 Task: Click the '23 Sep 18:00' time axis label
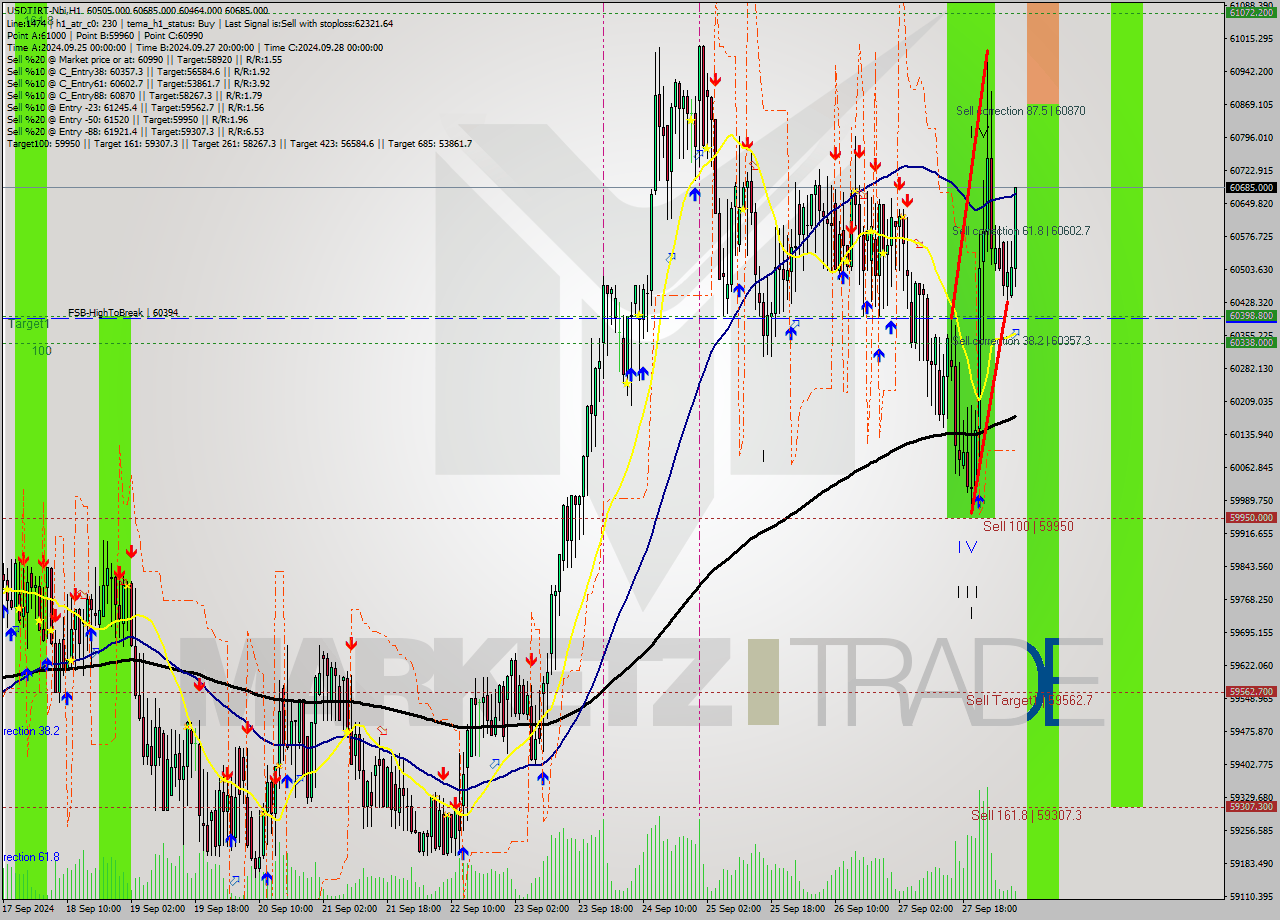[x=605, y=910]
